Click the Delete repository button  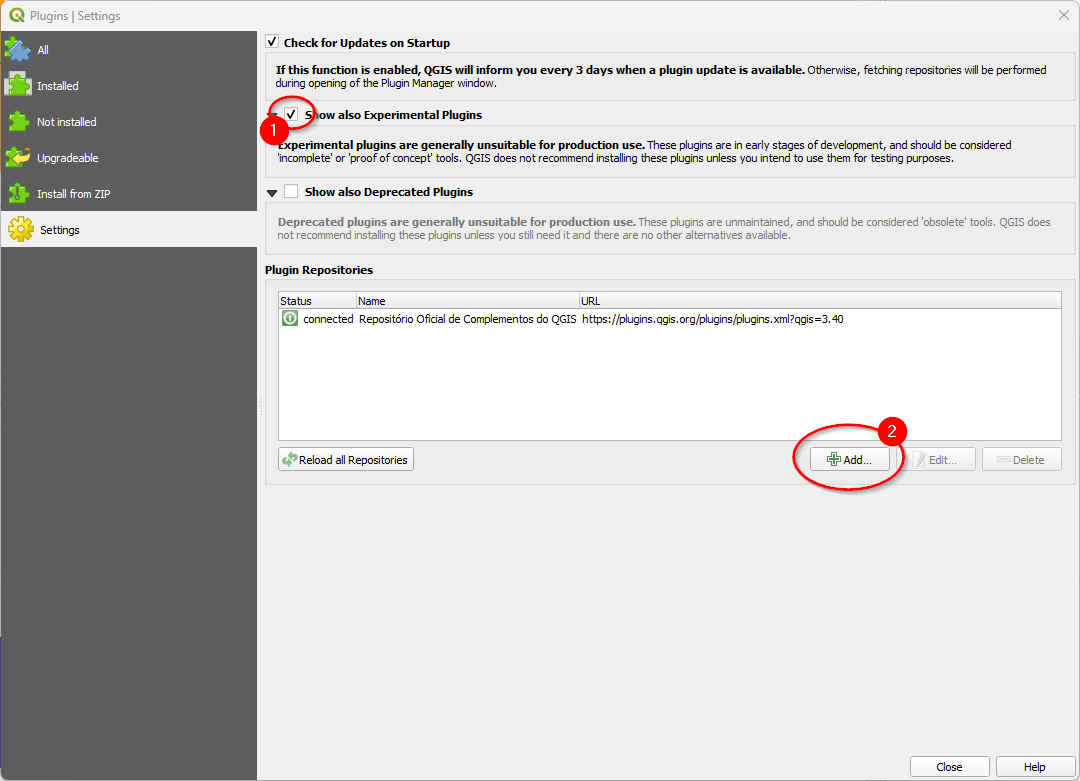click(x=1021, y=459)
